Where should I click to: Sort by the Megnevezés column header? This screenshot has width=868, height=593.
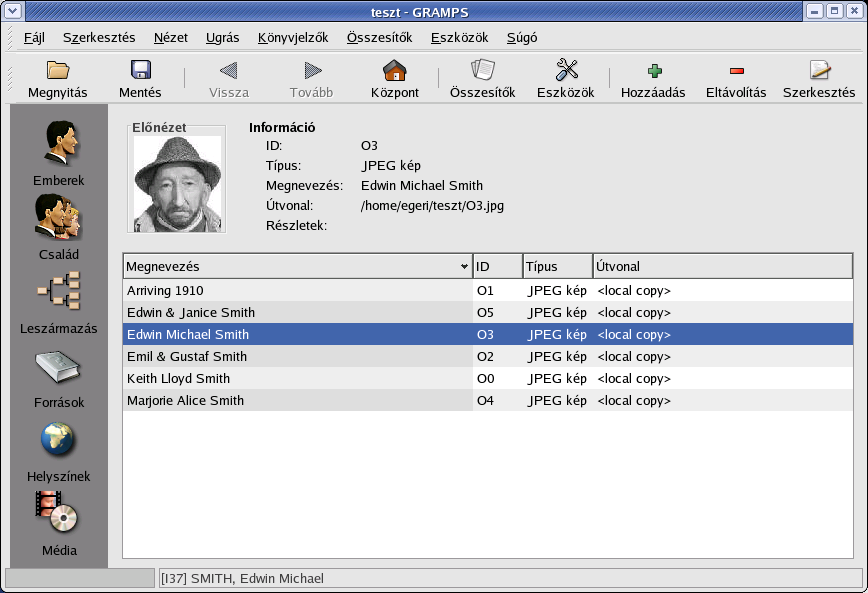[296, 267]
